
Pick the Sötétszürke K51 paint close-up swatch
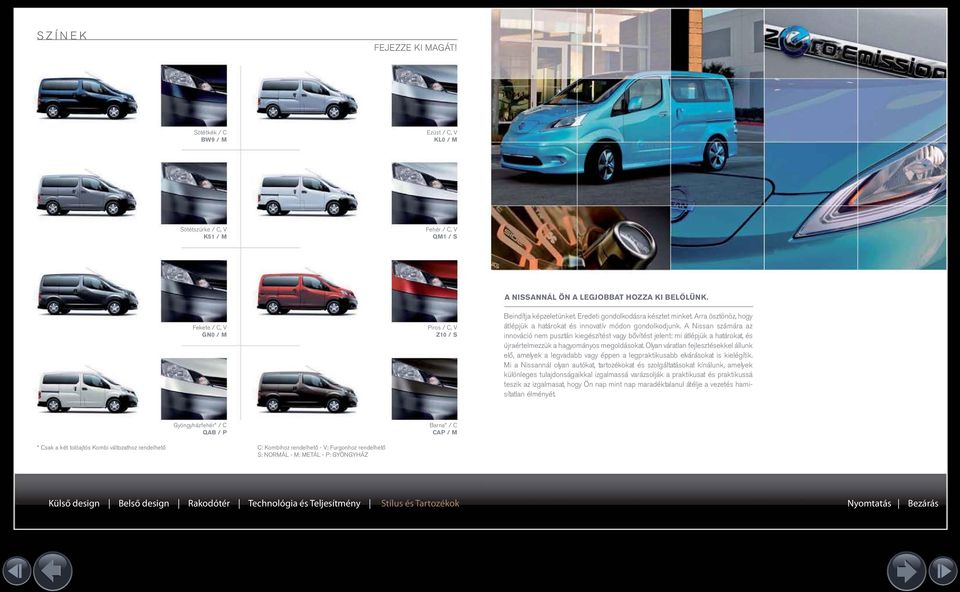tap(193, 193)
